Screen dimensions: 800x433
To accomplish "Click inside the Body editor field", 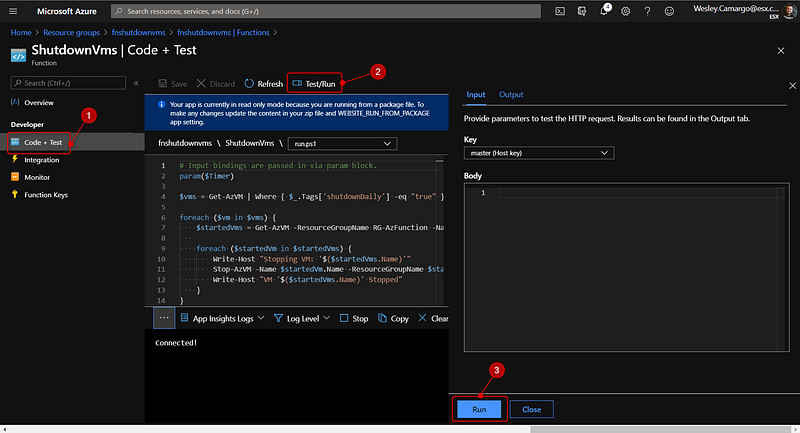I will 640,193.
